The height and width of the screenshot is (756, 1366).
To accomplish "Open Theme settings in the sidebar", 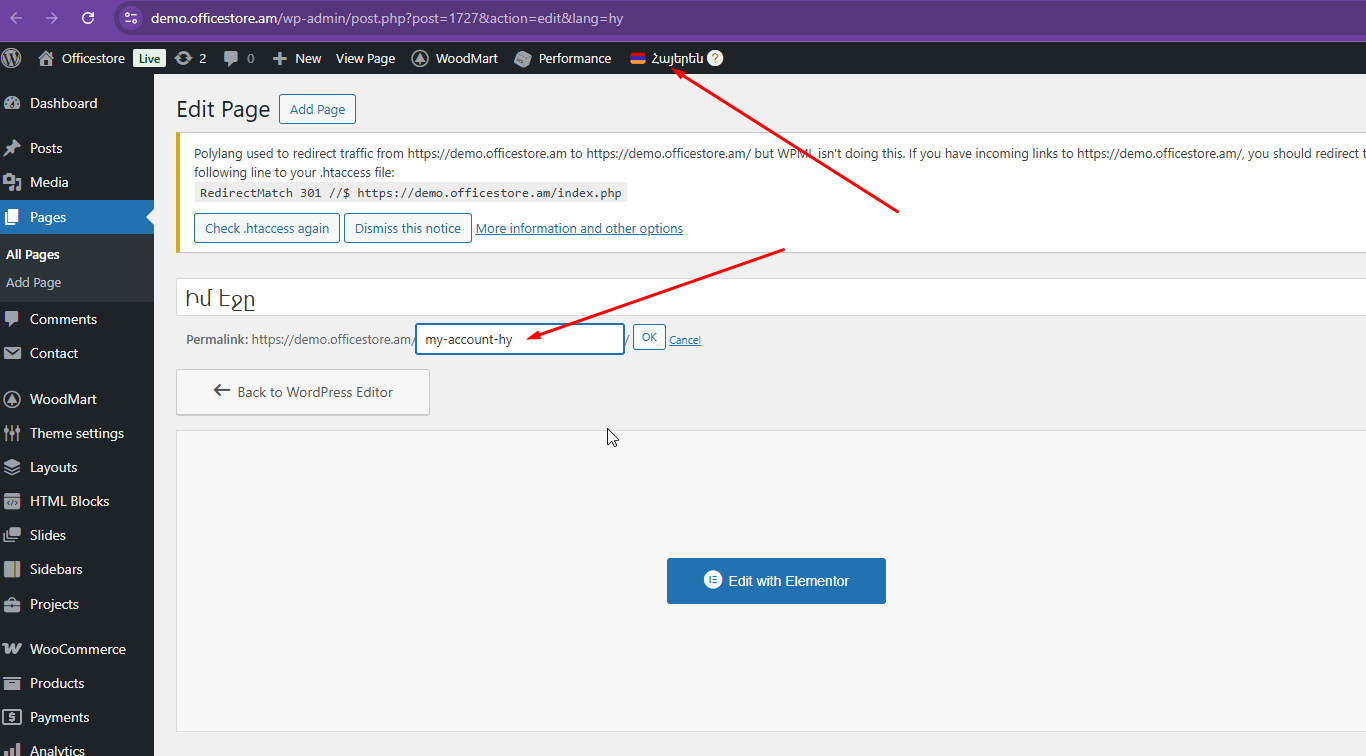I will [77, 433].
